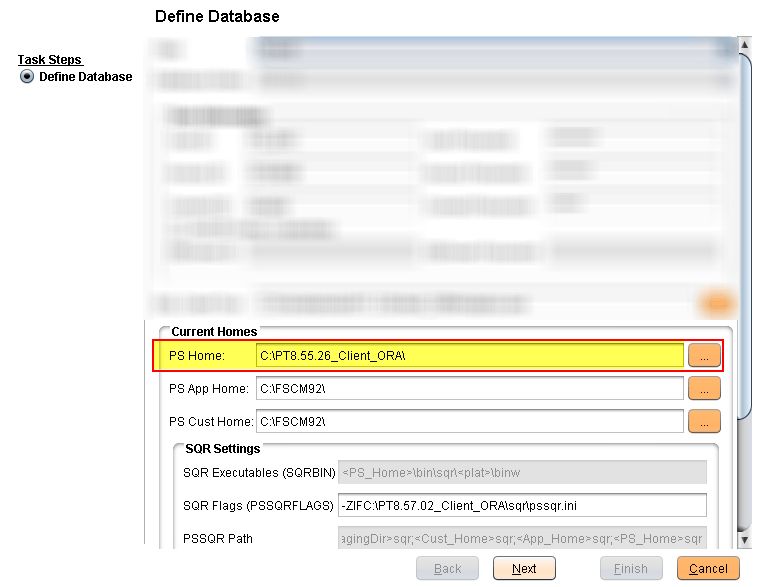Image resolution: width=762 pixels, height=587 pixels.
Task: Click the Task Steps heading
Action: click(50, 60)
